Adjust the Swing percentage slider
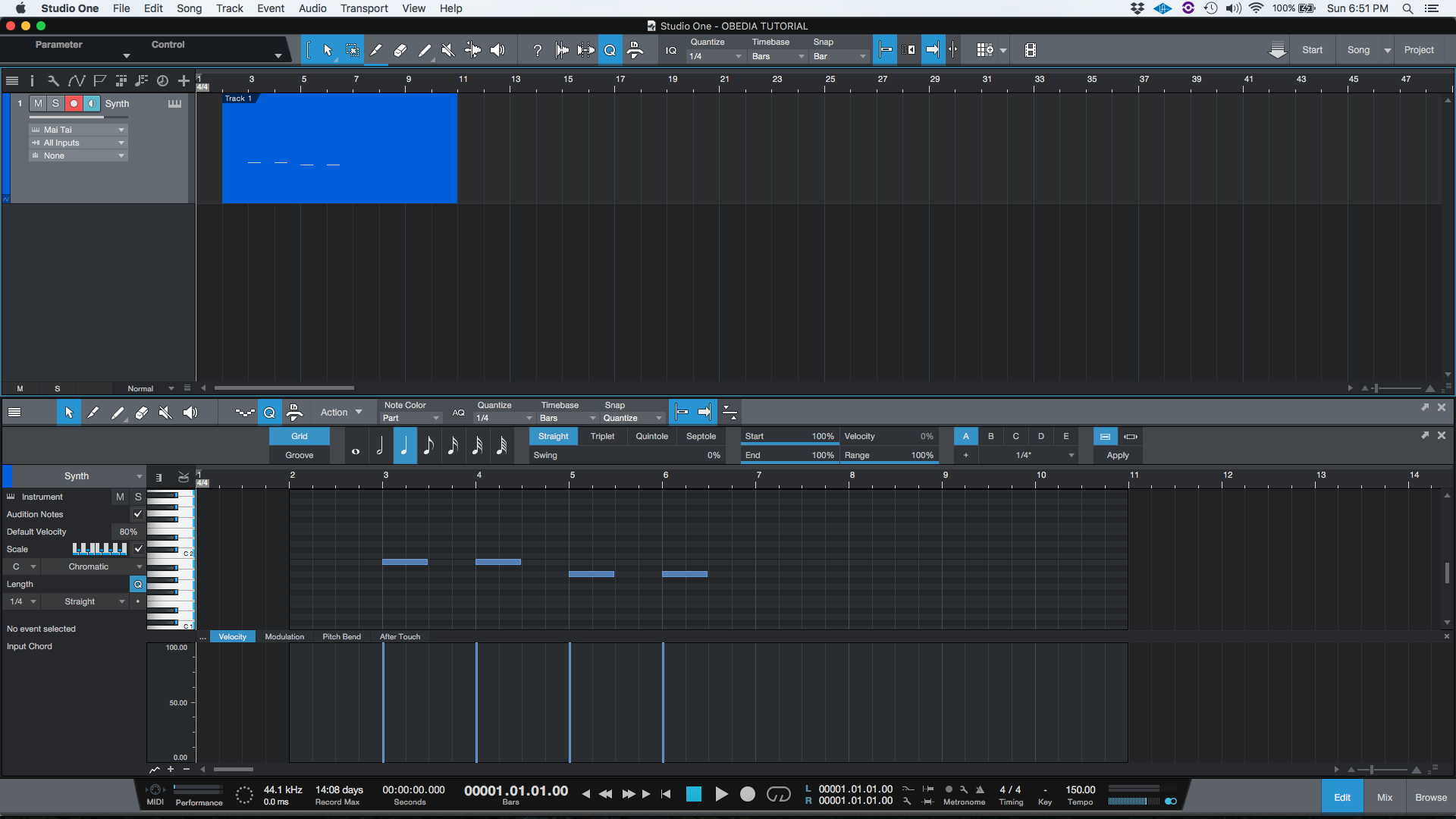This screenshot has width=1456, height=819. [x=626, y=455]
